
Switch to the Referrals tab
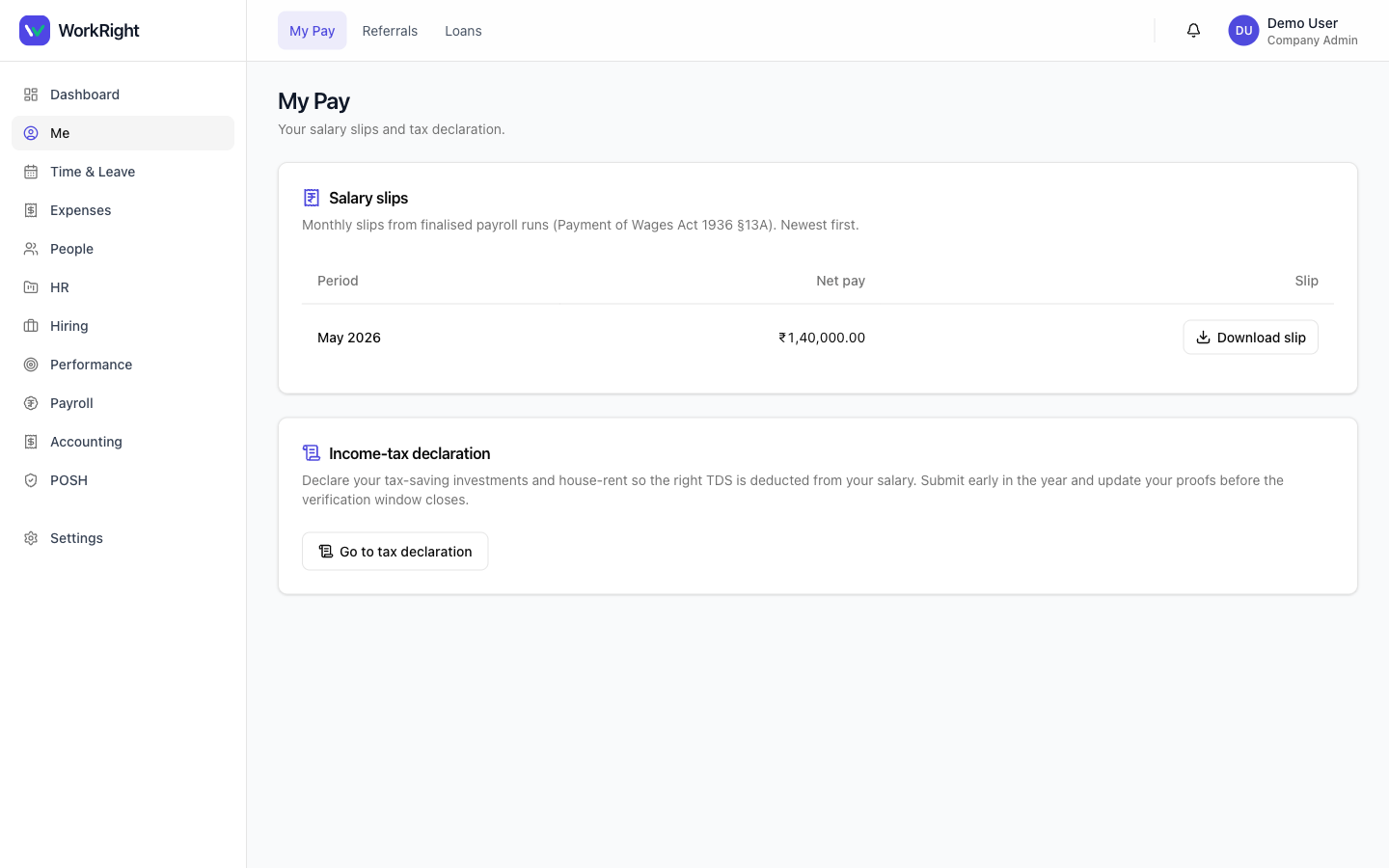point(390,31)
